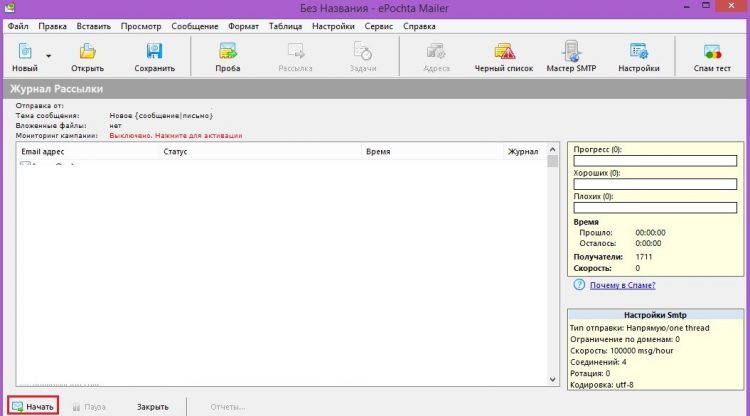Screen dimensions: 750x416
Task: Open the Задачи scheduler icon
Action: tap(363, 51)
